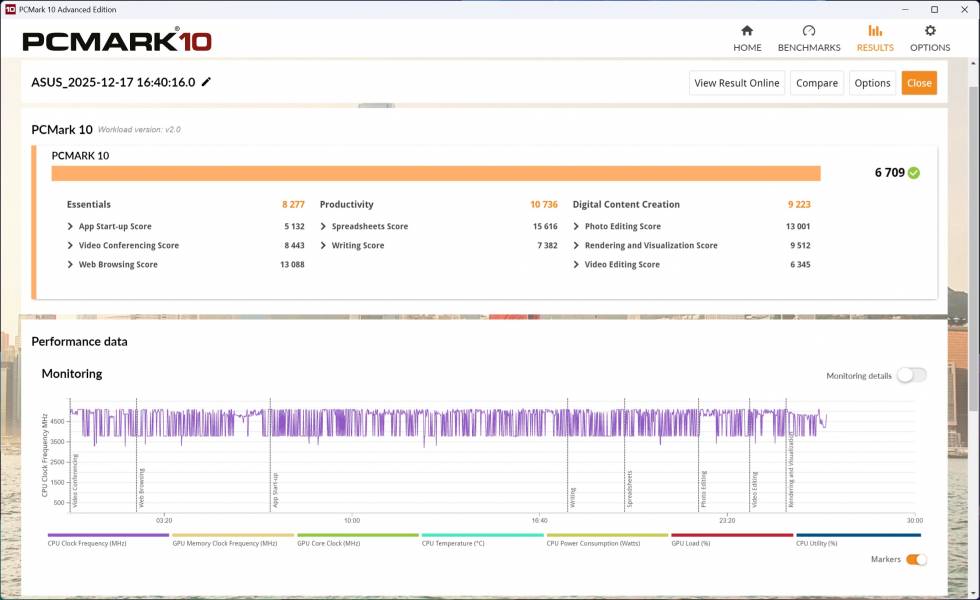980x600 pixels.
Task: Open the OPTIONS gear icon
Action: [x=930, y=31]
